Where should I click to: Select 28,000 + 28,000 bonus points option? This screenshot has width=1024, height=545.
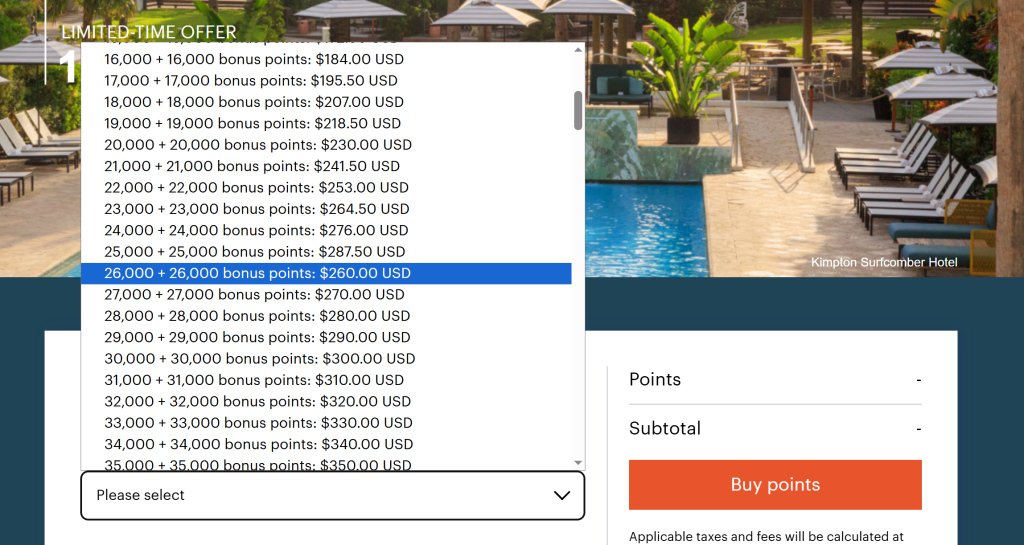[257, 316]
